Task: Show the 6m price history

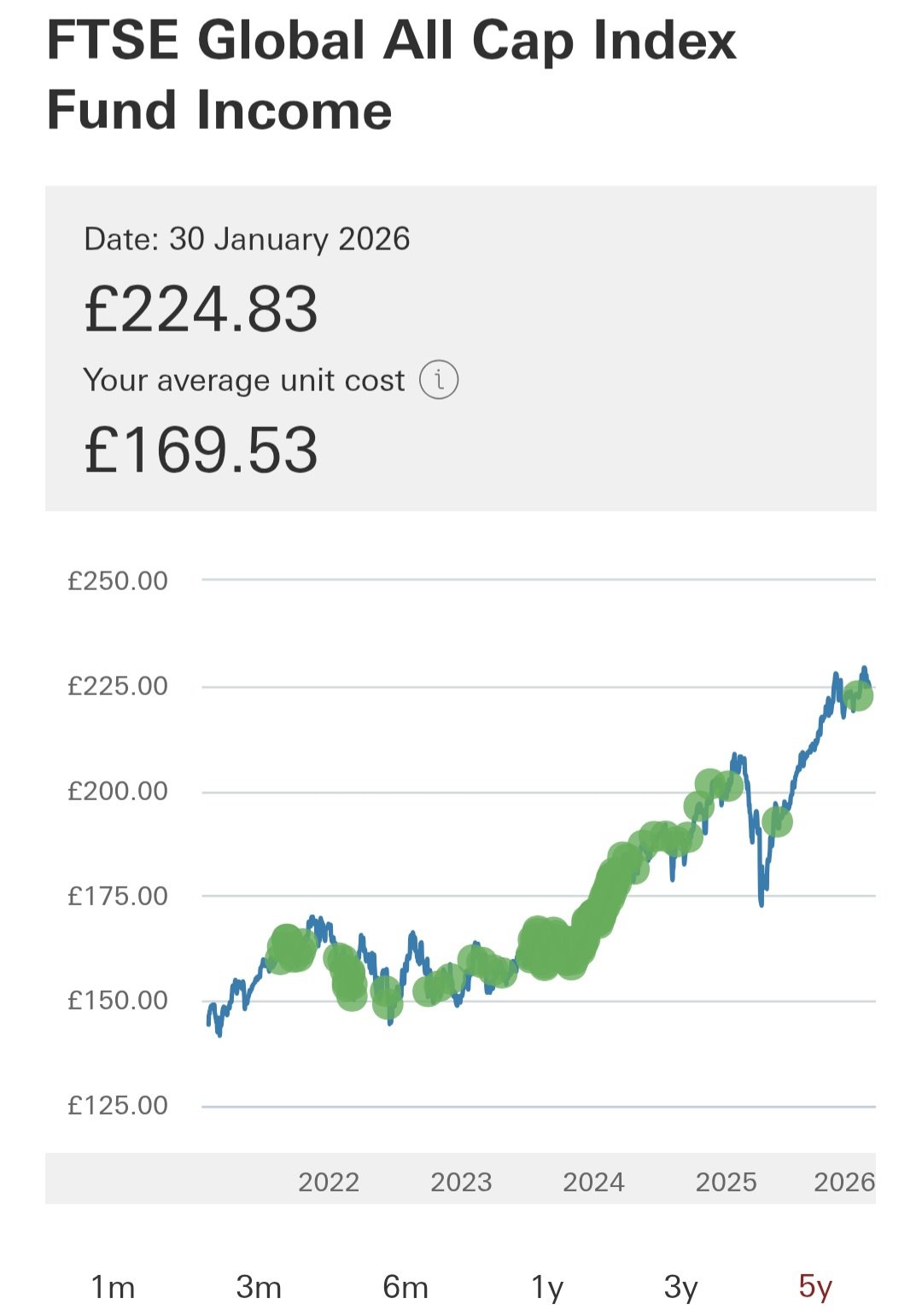Action: pyautogui.click(x=406, y=1286)
